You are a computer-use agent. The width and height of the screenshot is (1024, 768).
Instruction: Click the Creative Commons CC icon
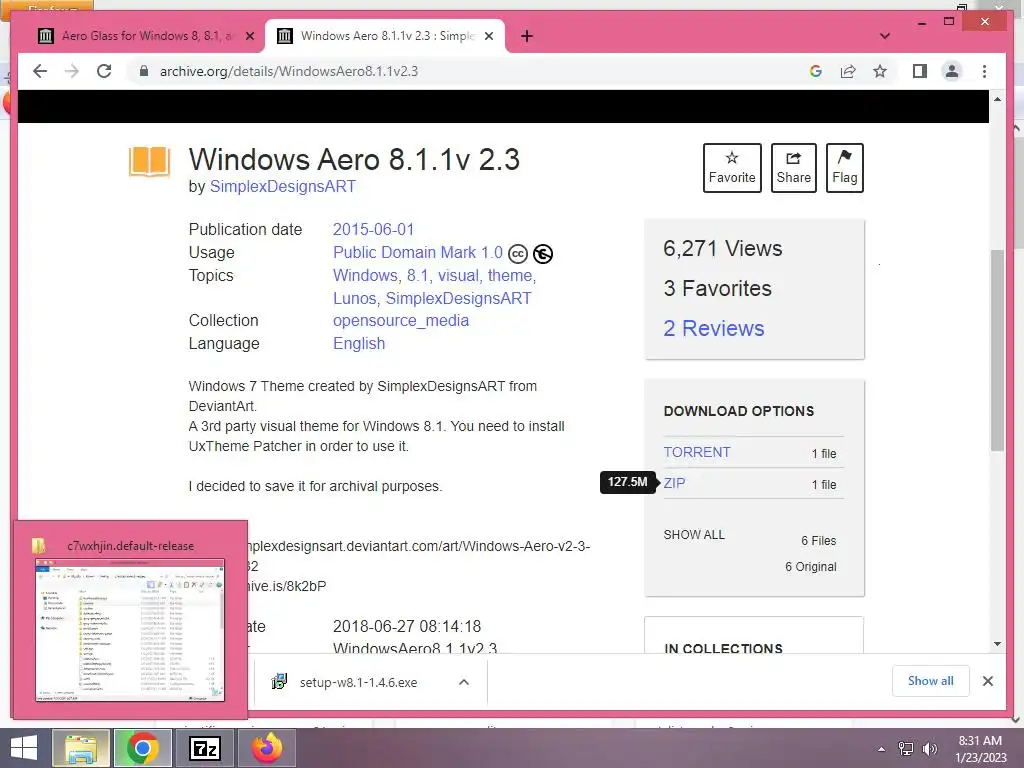coord(518,253)
